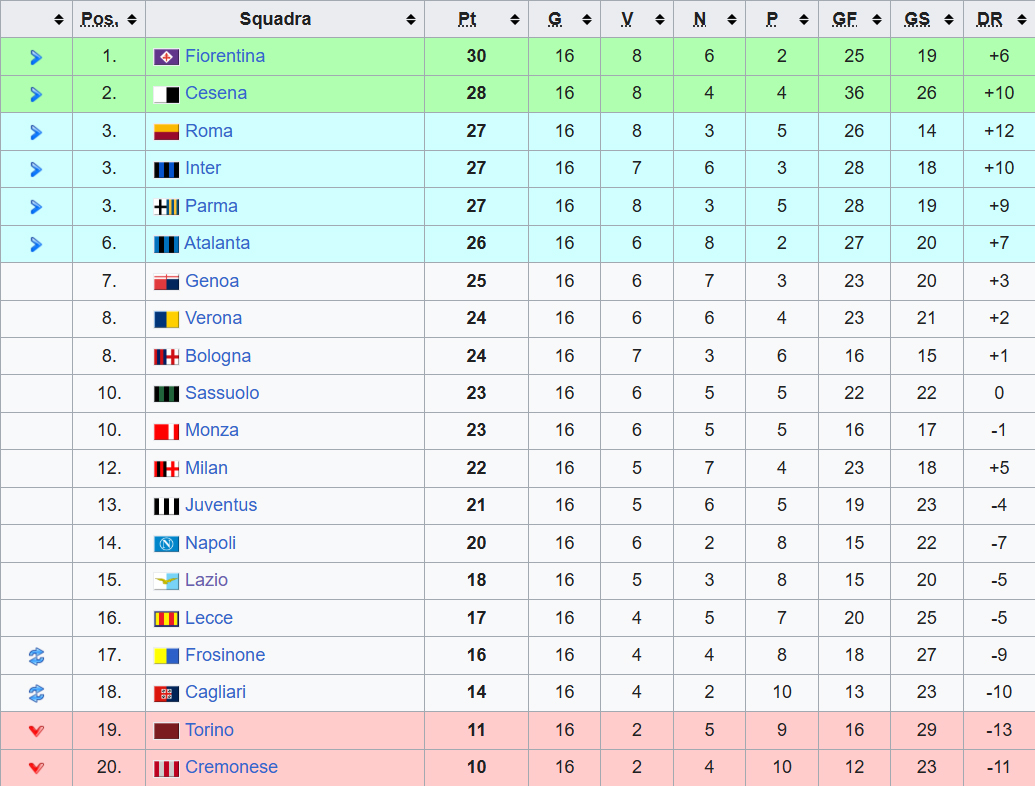Click Milan's points value cell
1035x786 pixels.
pyautogui.click(x=476, y=468)
